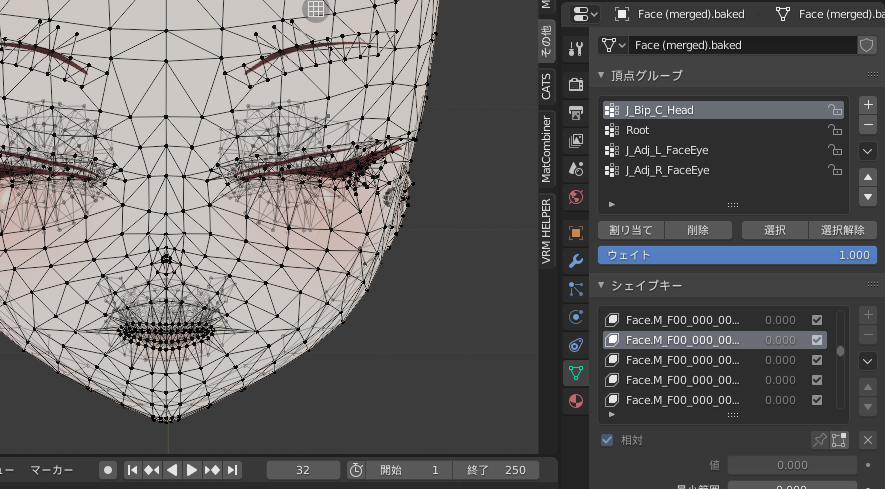This screenshot has height=489, width=885.
Task: Toggle lock on Root vertex group
Action: pyautogui.click(x=835, y=130)
